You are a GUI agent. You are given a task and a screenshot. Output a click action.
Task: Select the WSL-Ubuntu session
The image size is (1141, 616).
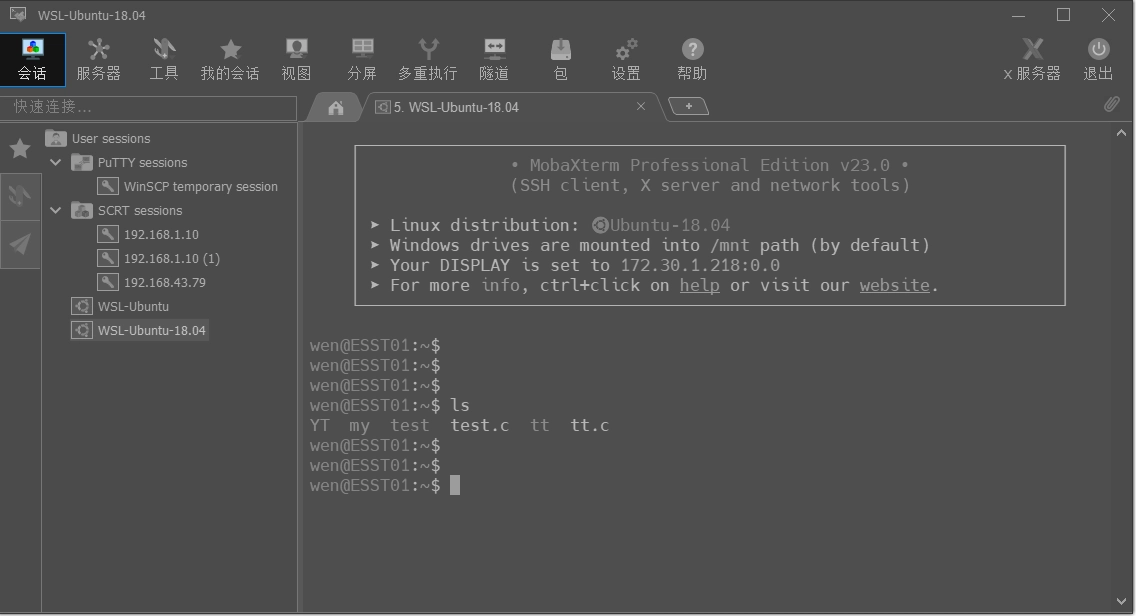pyautogui.click(x=120, y=306)
